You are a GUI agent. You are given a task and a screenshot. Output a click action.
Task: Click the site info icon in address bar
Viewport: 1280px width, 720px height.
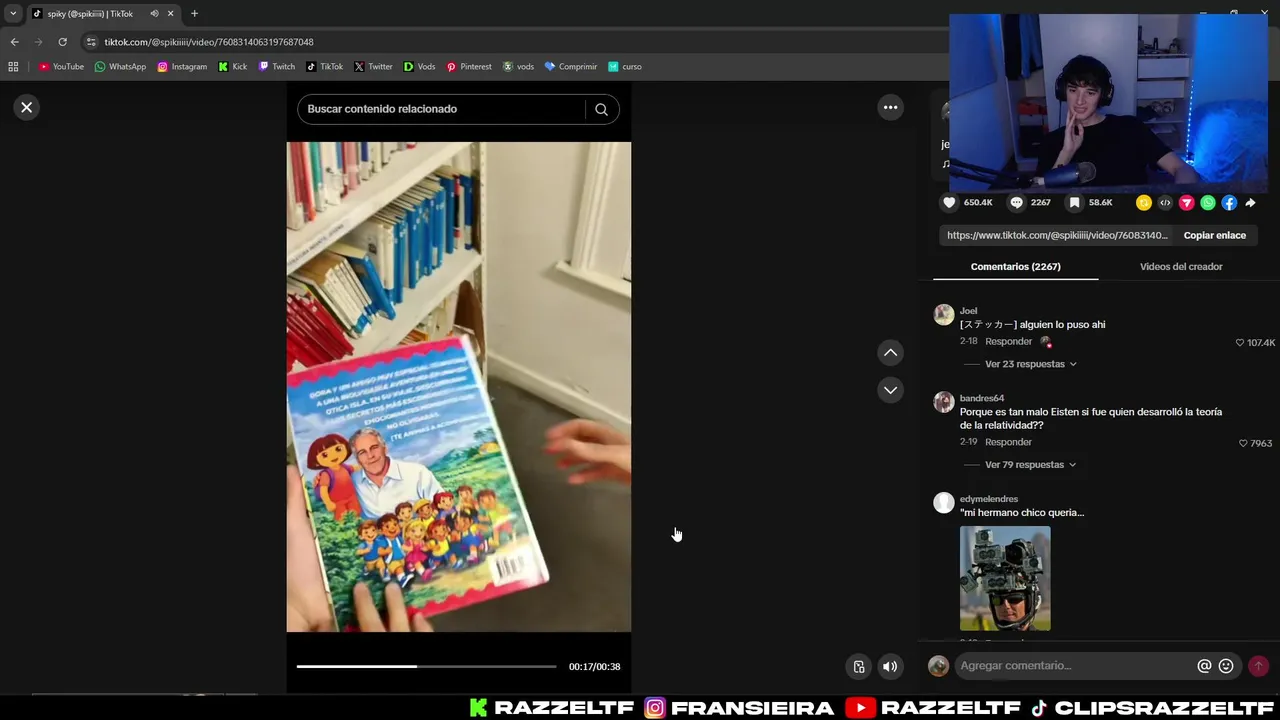[x=91, y=42]
